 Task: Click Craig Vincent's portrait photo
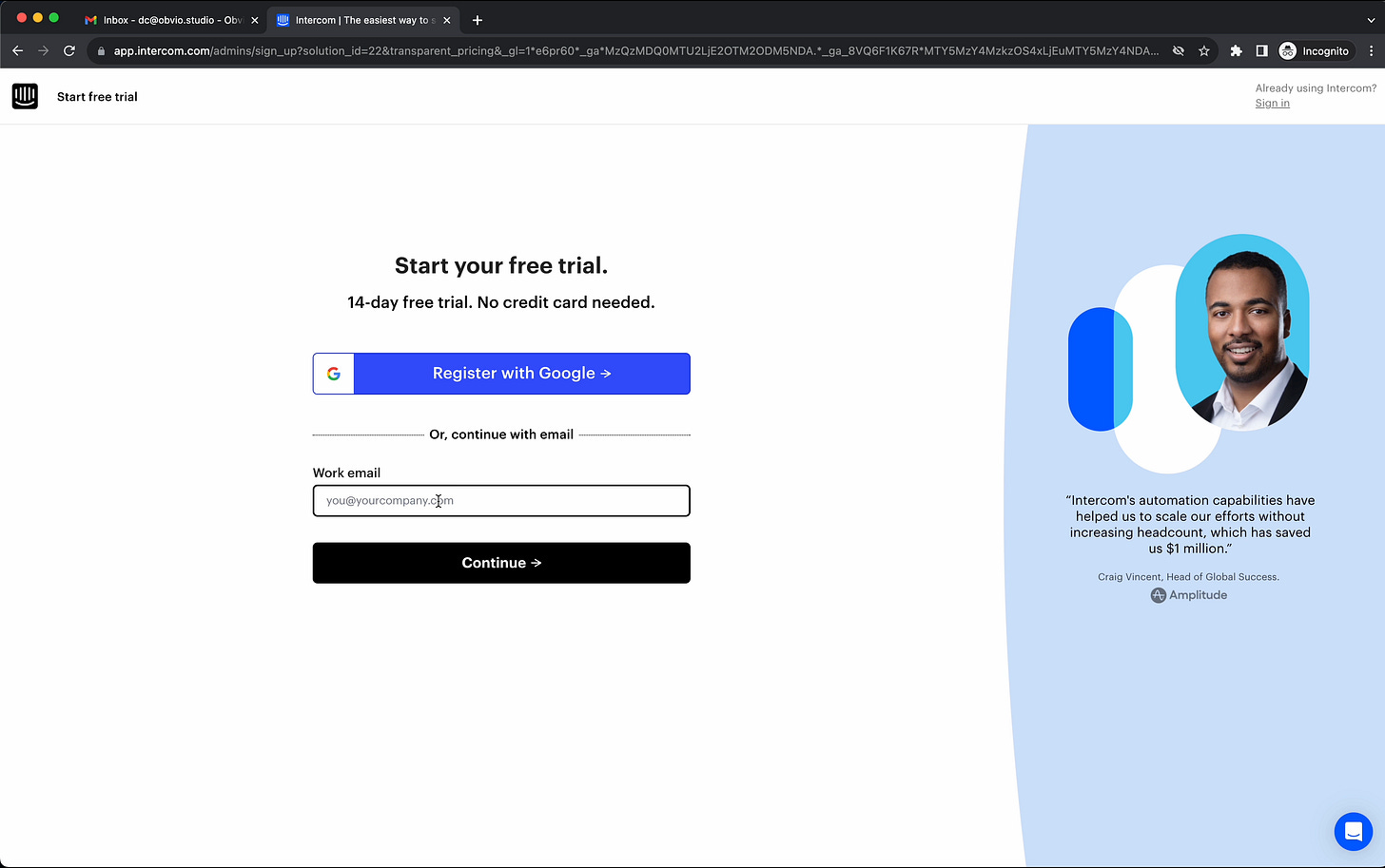1242,333
